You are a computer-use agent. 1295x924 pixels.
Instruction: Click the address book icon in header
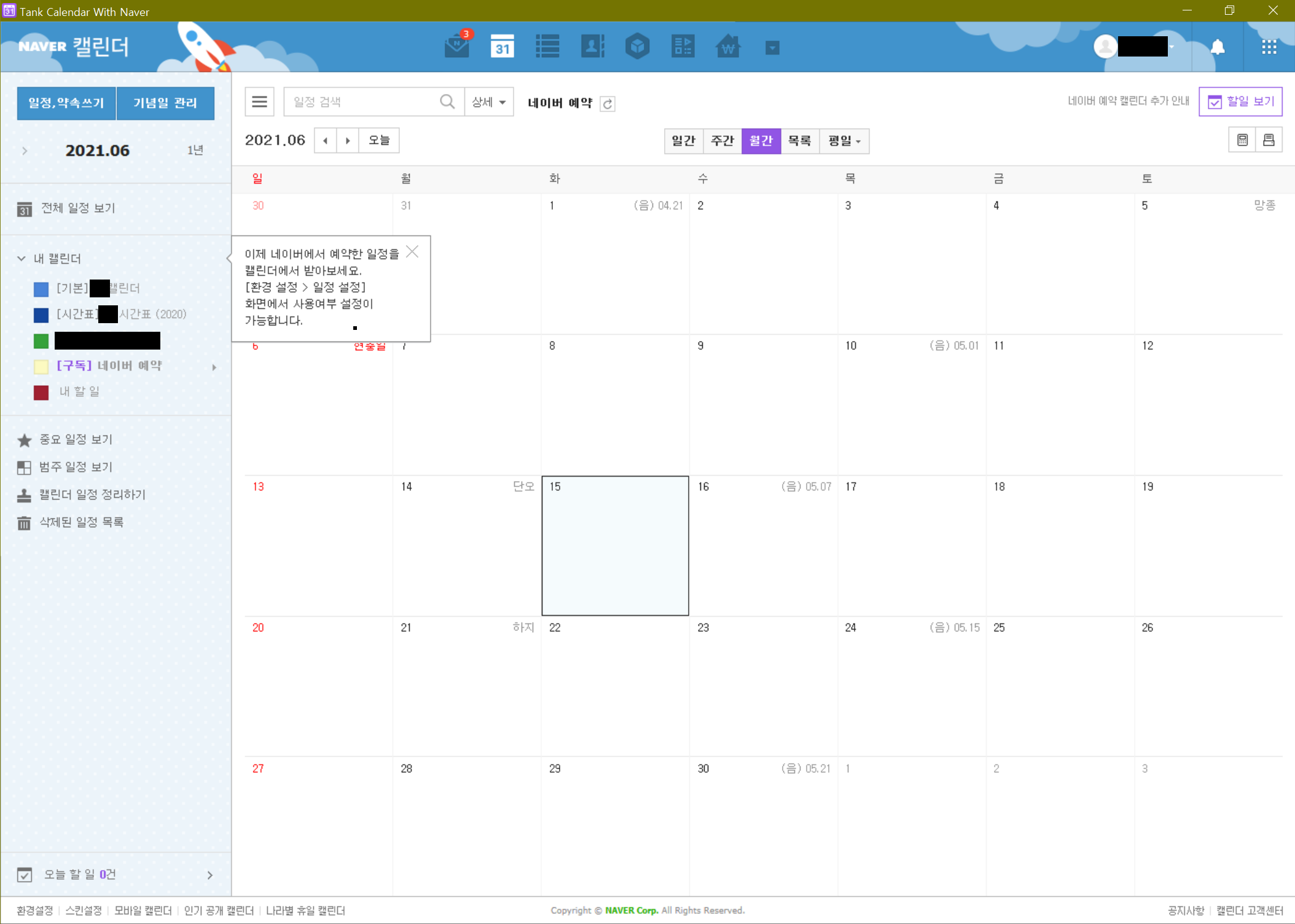point(592,47)
